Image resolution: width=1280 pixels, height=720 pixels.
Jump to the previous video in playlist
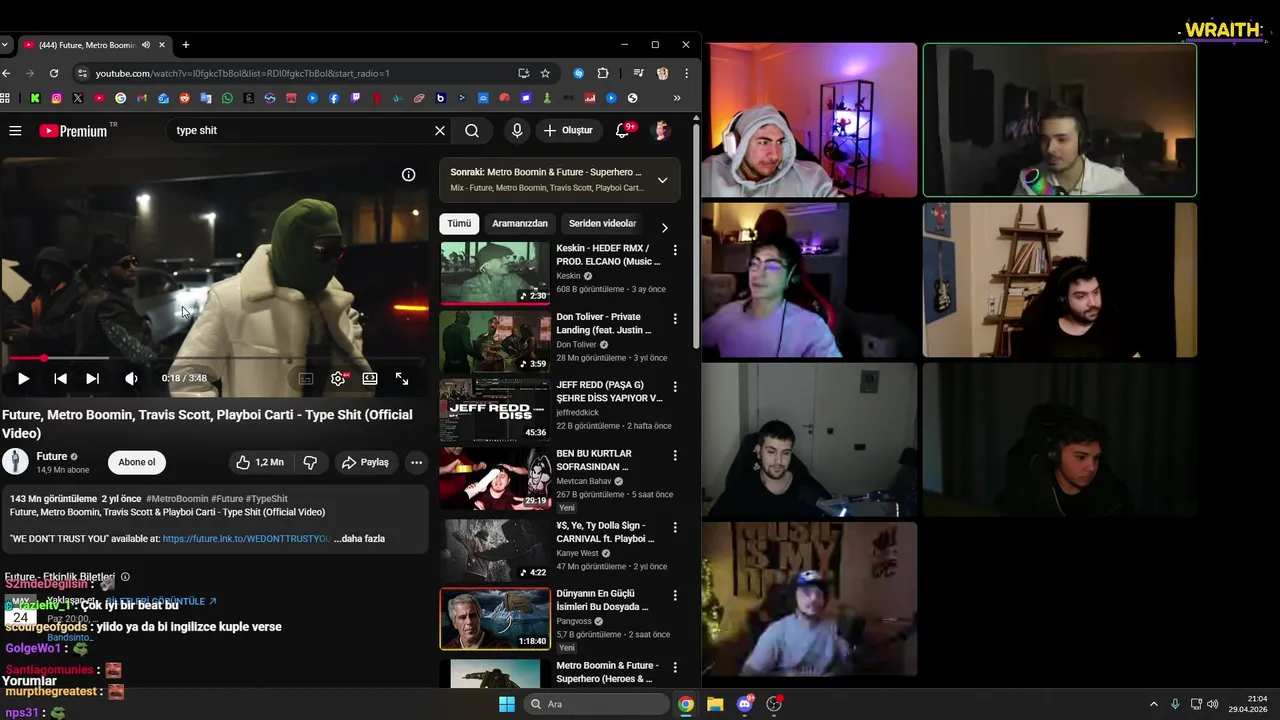[x=60, y=379]
